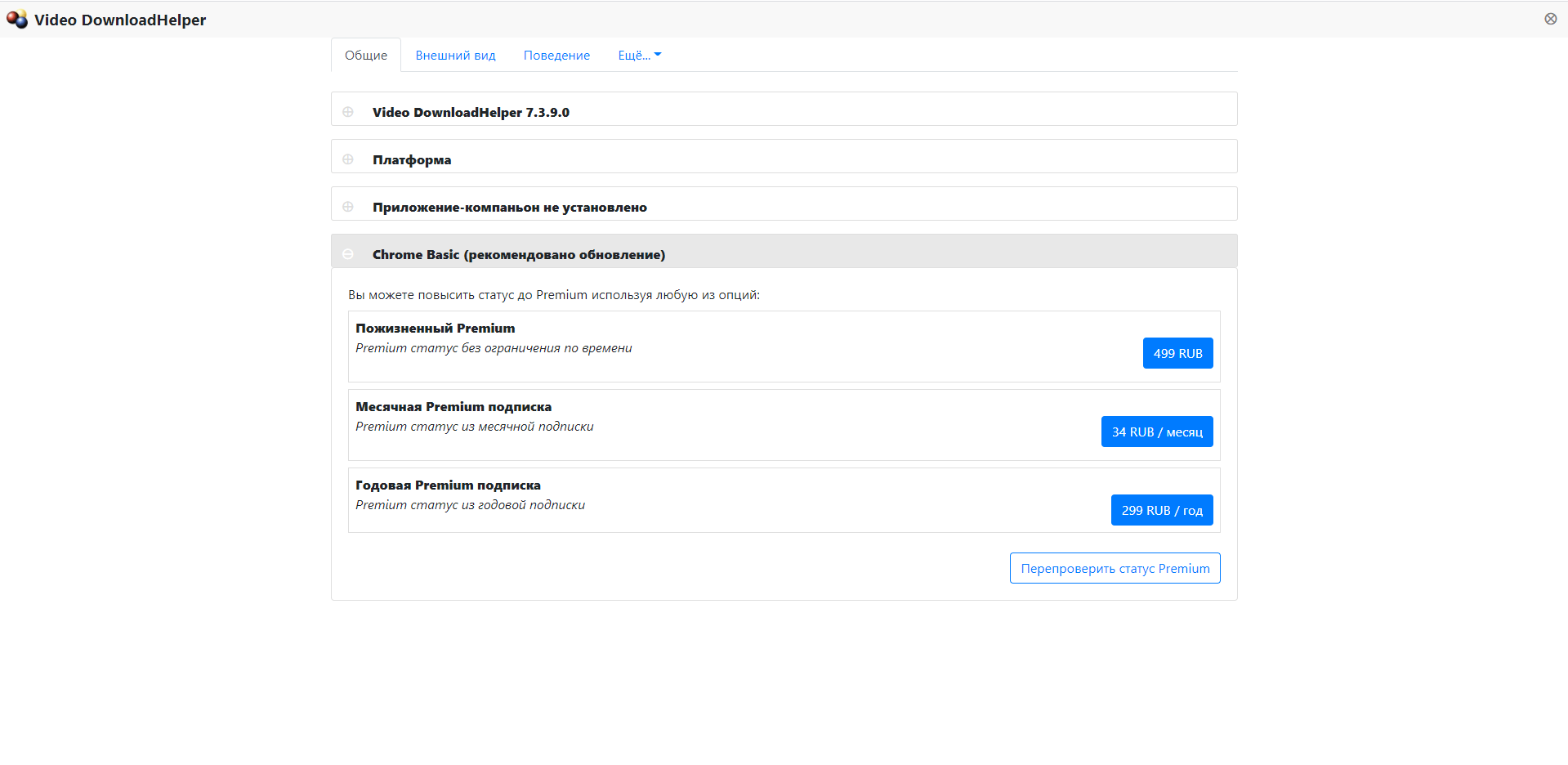Click text 'Premium статус из годовой подписки'
1568x765 pixels.
(470, 505)
